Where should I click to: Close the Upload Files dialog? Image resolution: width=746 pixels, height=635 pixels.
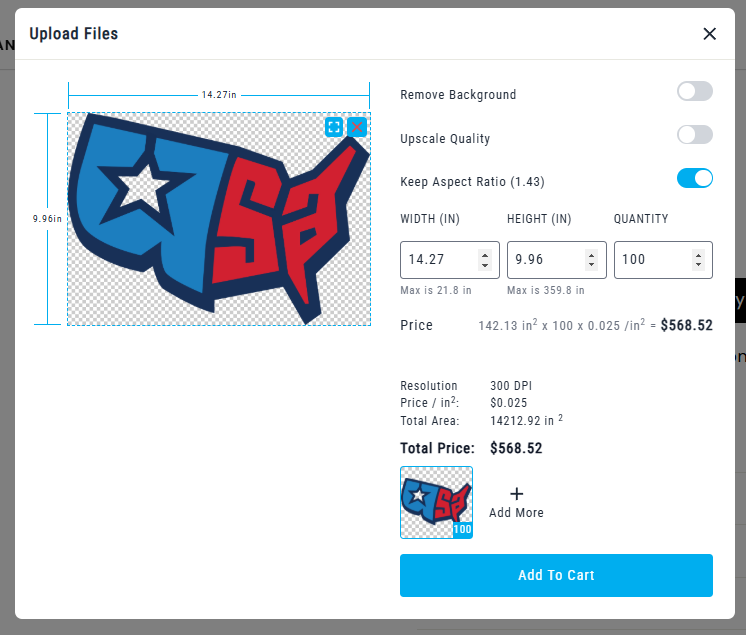[x=709, y=34]
